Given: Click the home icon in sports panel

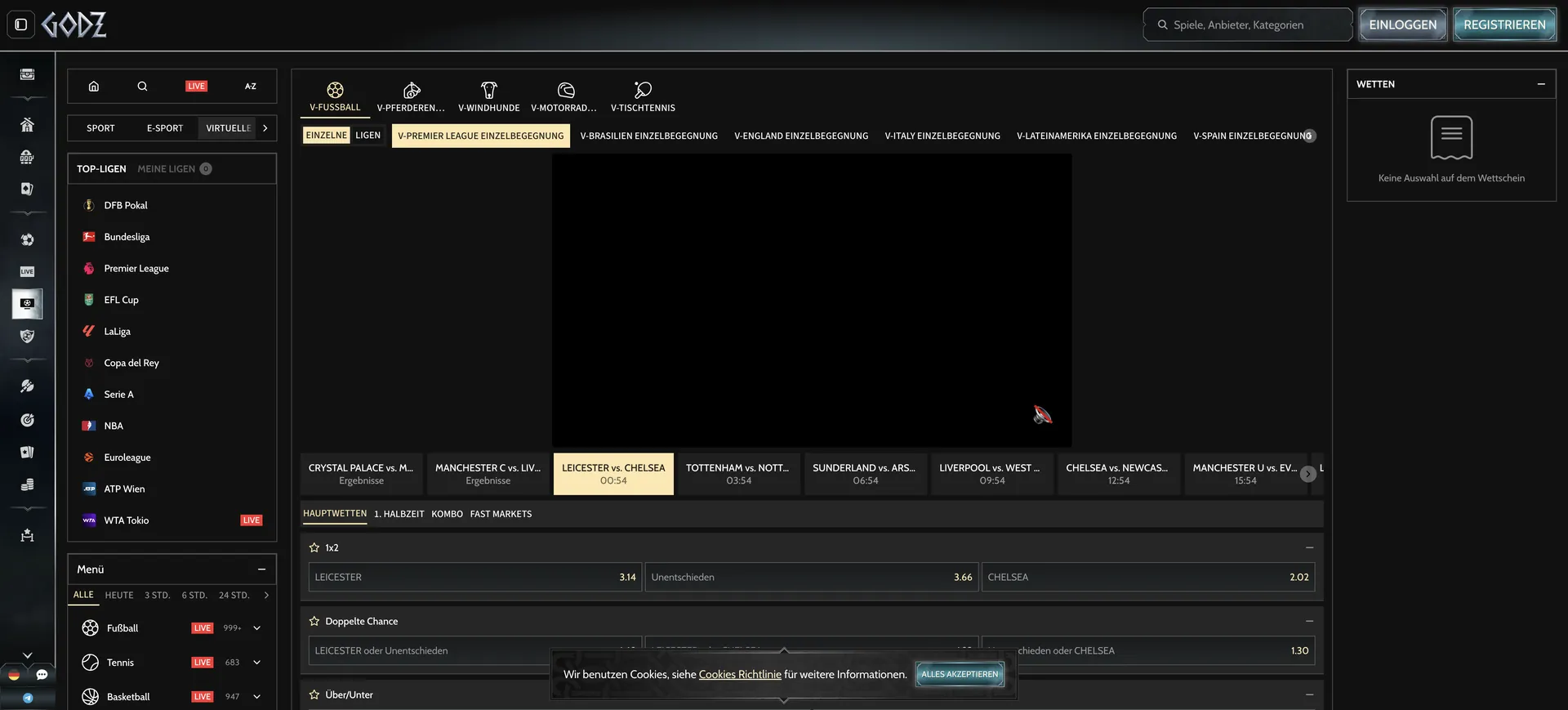Looking at the screenshot, I should coord(94,86).
